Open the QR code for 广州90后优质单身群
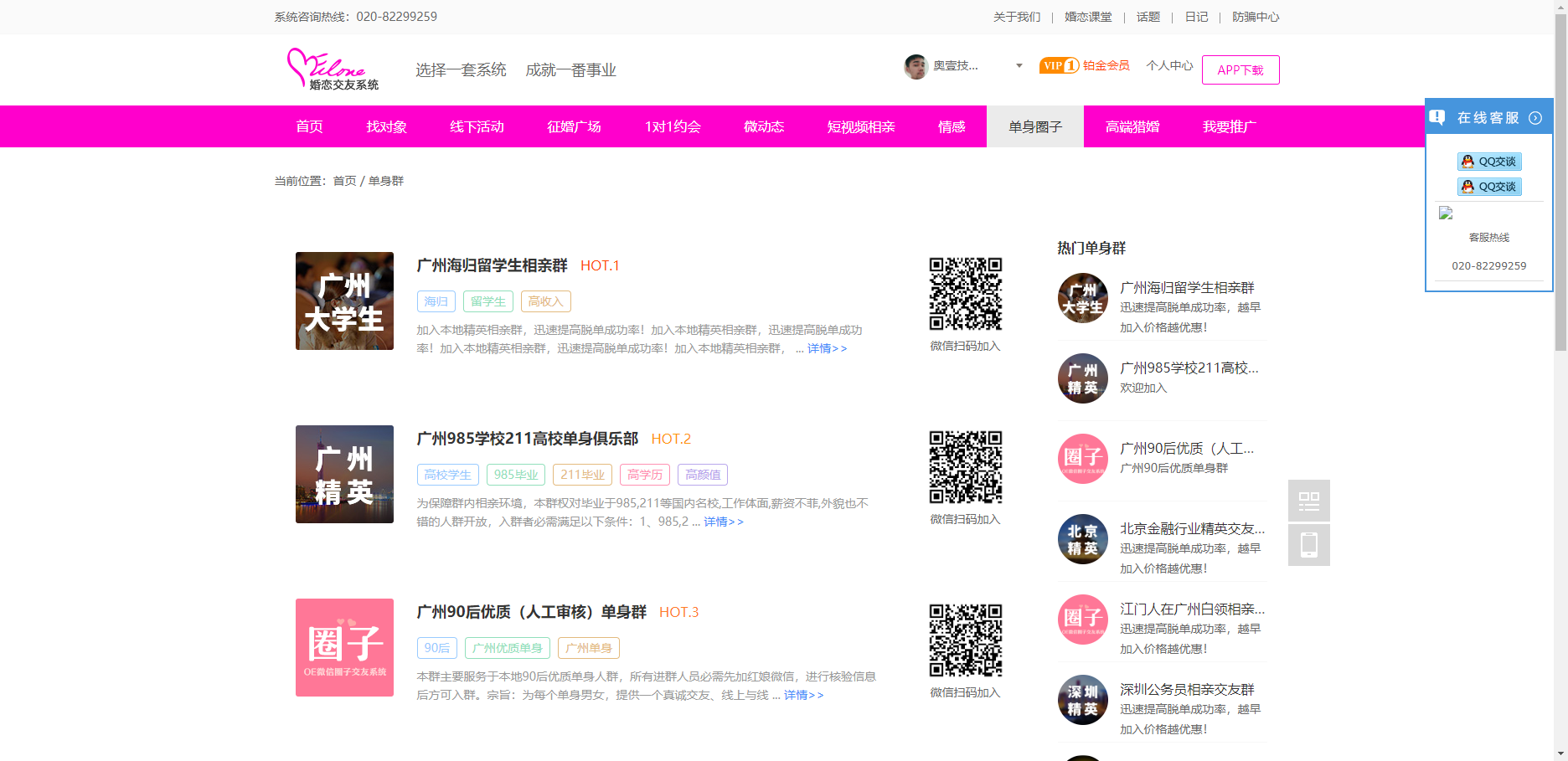Viewport: 1568px width, 761px height. pyautogui.click(x=965, y=640)
